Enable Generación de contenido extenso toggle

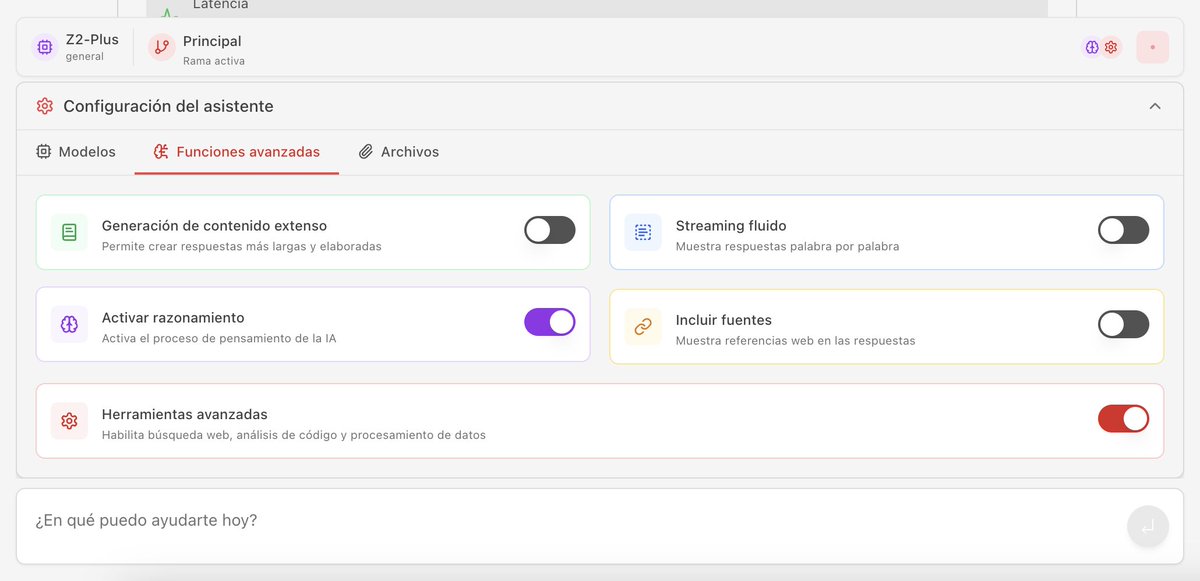550,230
